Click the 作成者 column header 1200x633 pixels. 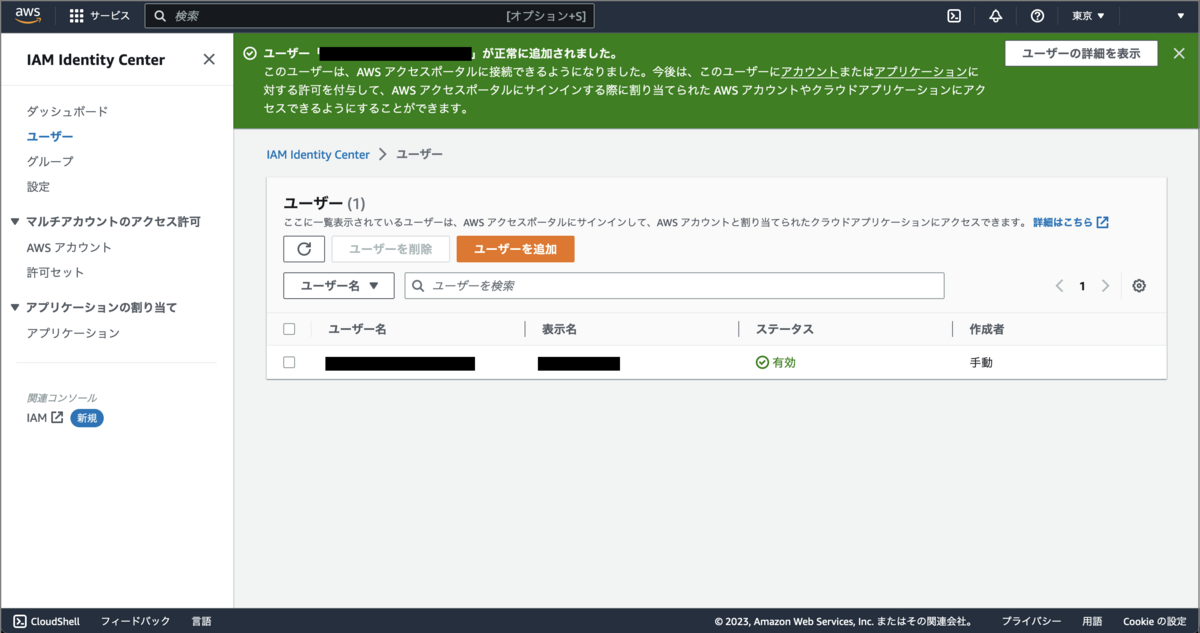(x=987, y=328)
